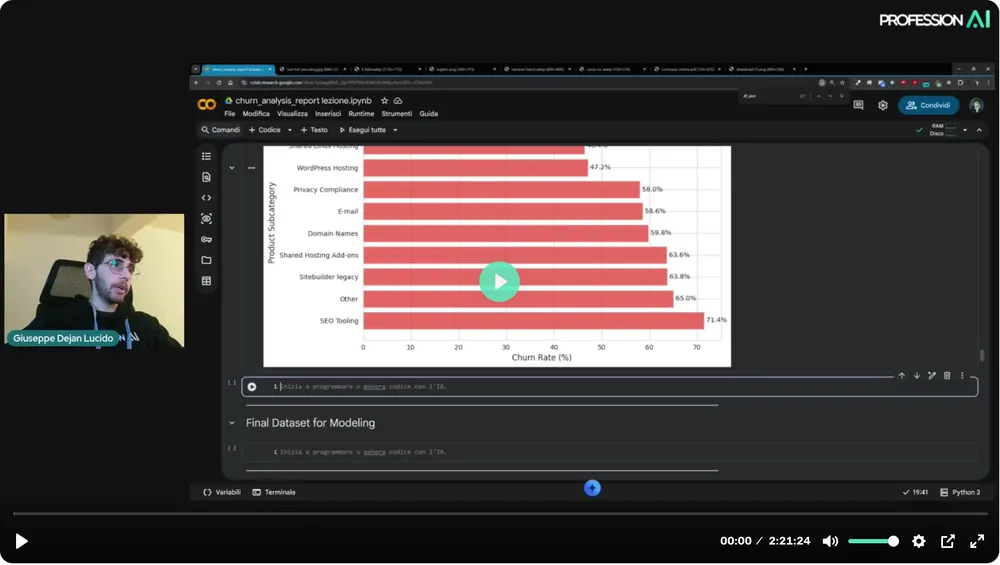Open the data table icon in sidebar
Viewport: 1000px width, 565px height.
click(207, 281)
